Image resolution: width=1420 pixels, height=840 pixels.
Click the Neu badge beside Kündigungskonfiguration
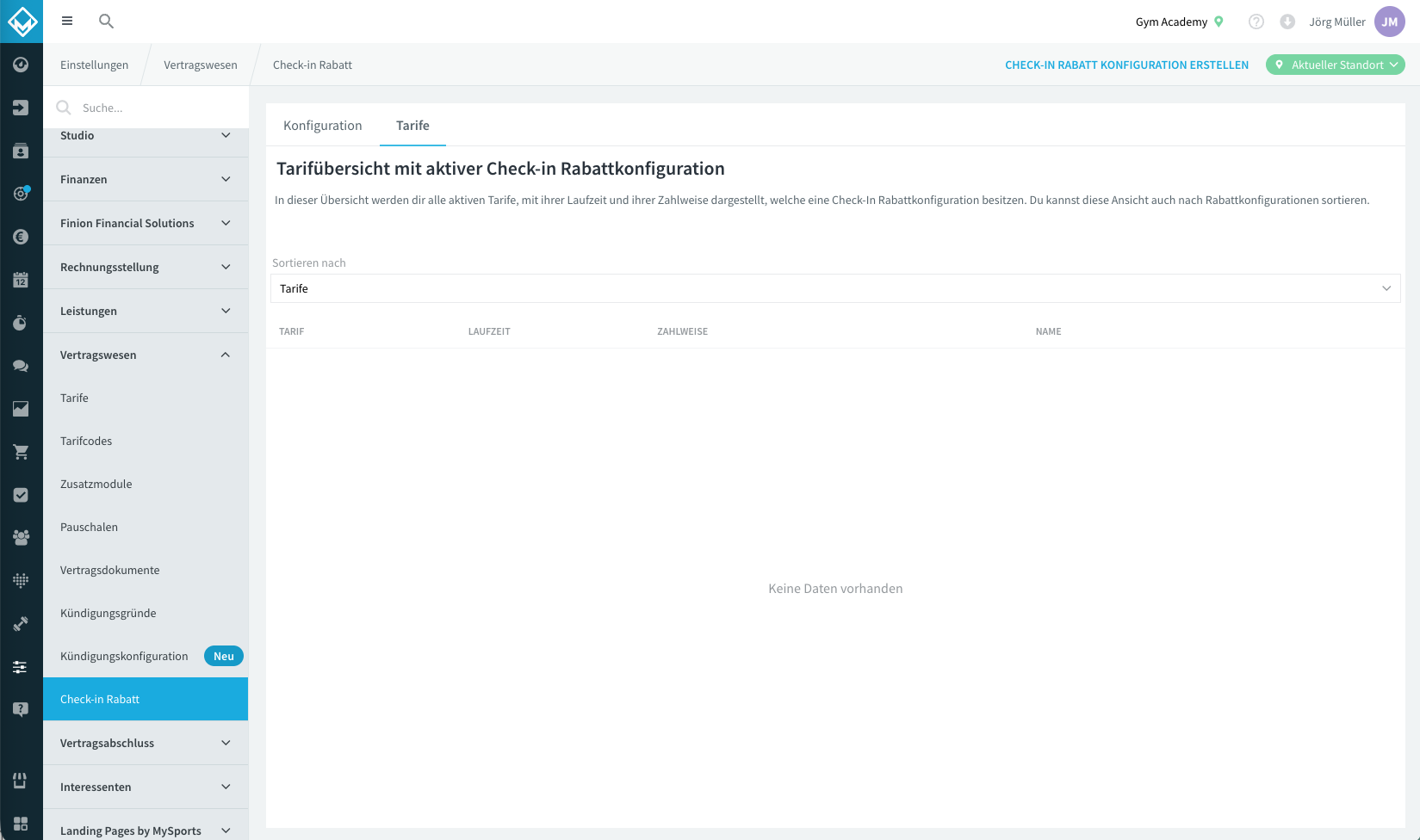tap(224, 656)
